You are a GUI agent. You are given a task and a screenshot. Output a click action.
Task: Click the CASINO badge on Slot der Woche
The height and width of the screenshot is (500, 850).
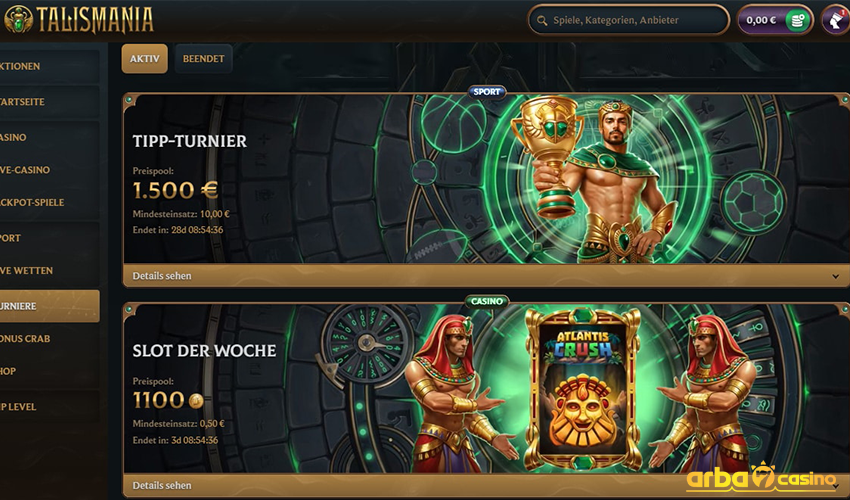(487, 301)
